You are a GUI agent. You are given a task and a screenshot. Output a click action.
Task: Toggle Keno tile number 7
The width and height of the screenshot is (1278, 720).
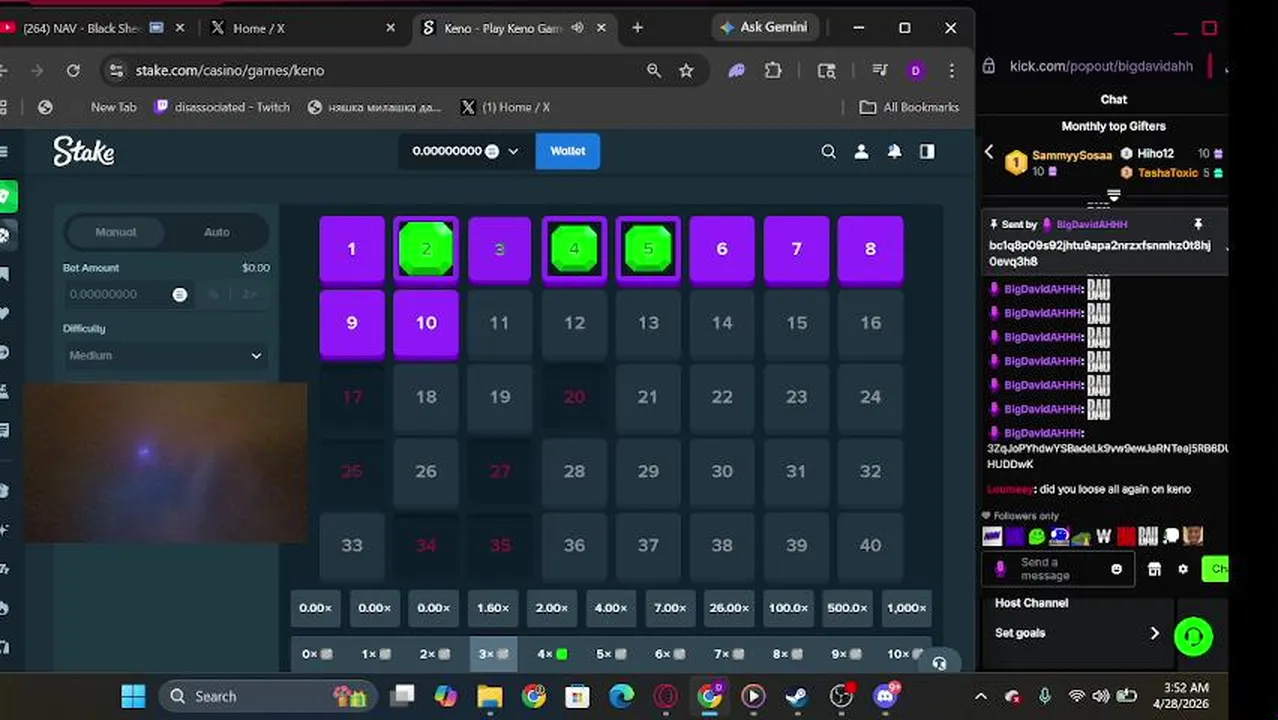pos(796,249)
